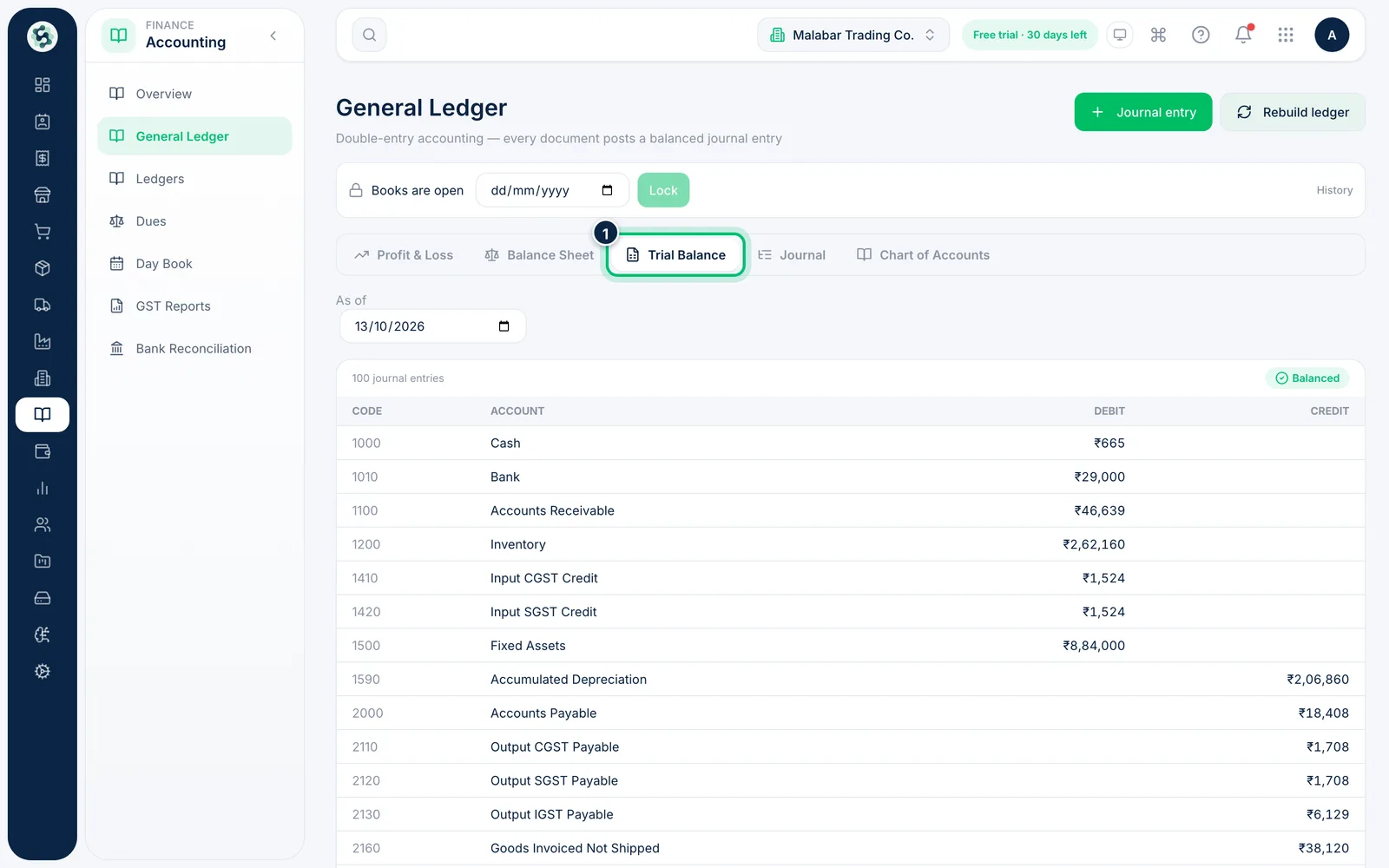Viewport: 1389px width, 868px height.
Task: Click the Journal entry button
Action: point(1143,112)
